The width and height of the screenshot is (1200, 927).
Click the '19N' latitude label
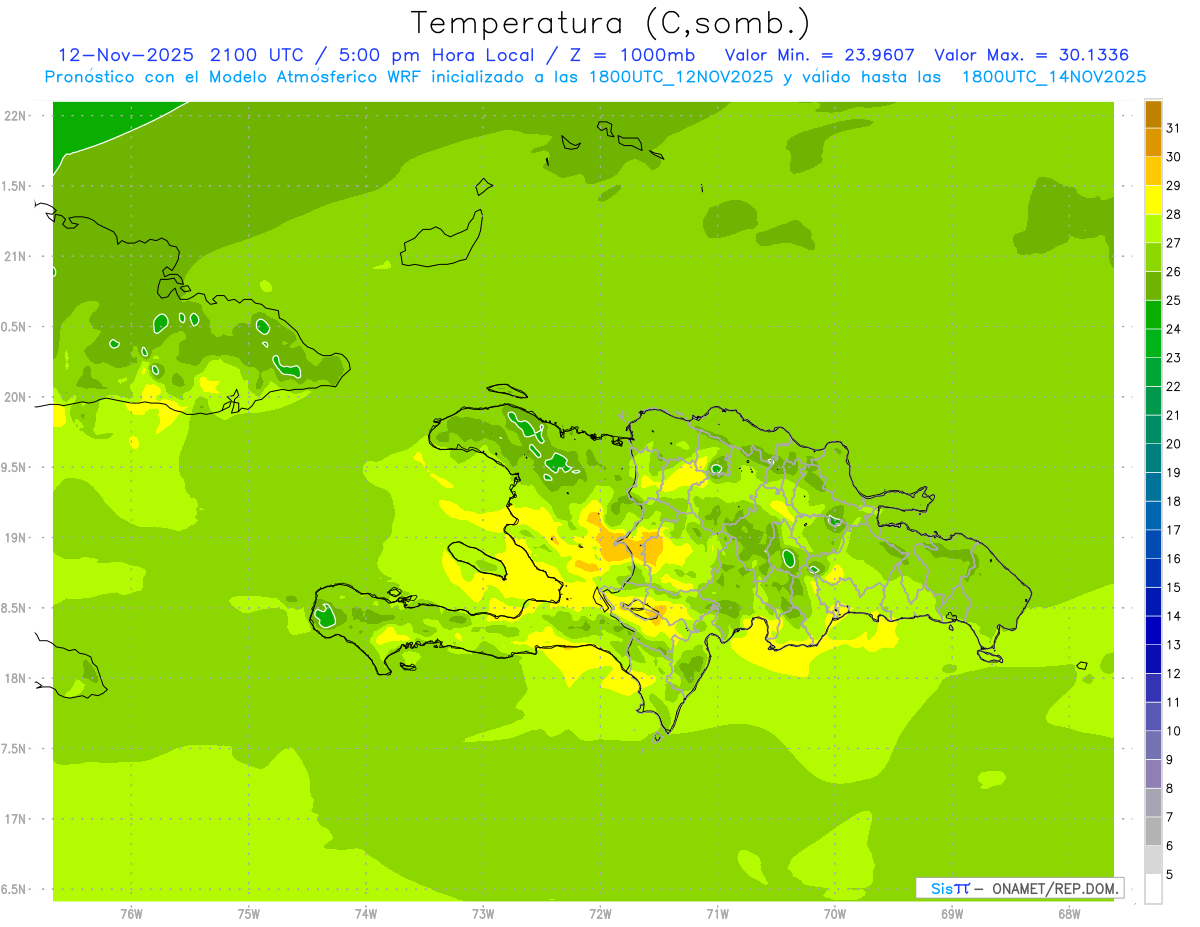pyautogui.click(x=16, y=537)
